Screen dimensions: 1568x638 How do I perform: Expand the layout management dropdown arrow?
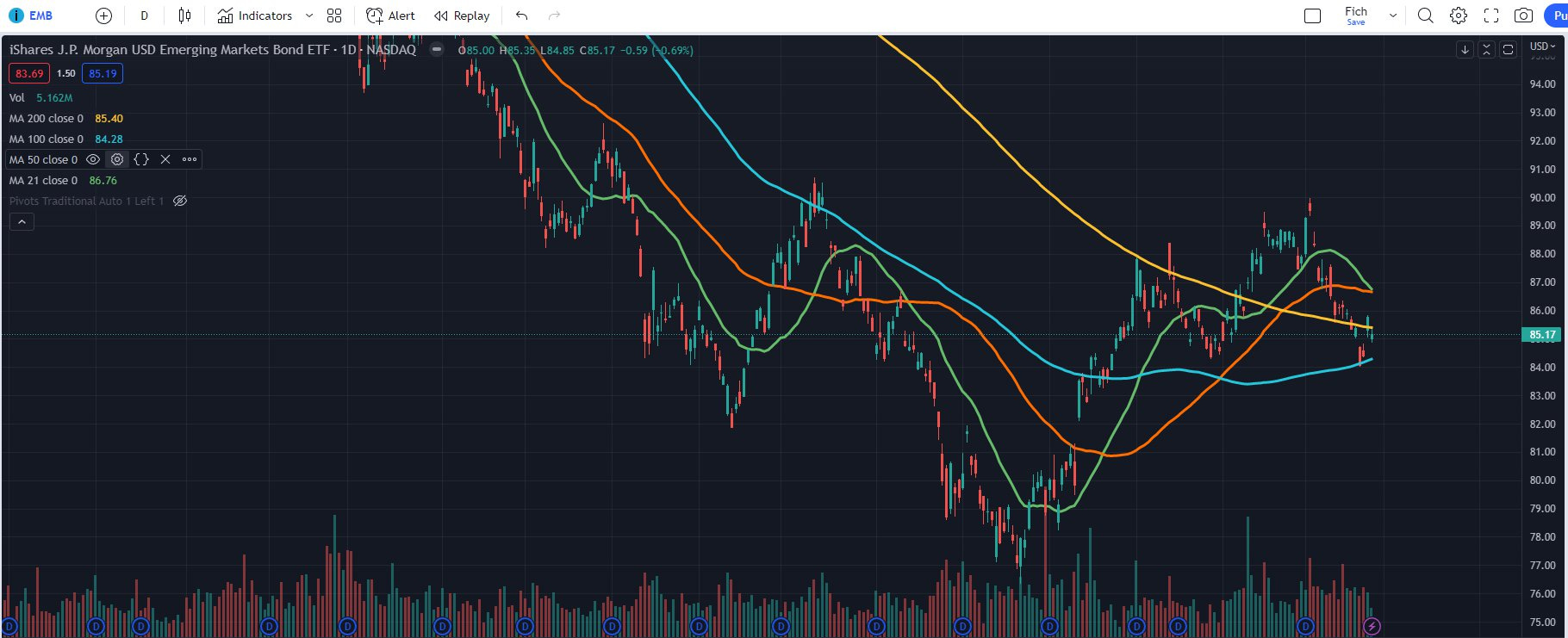pyautogui.click(x=1392, y=15)
